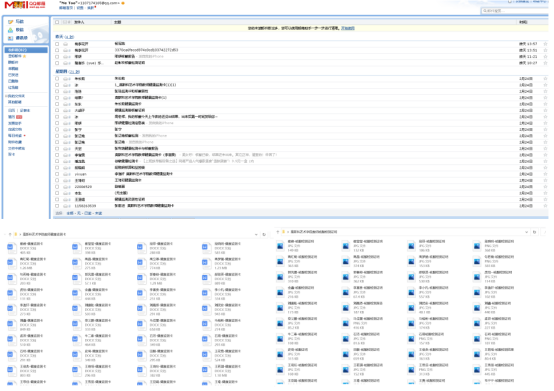
Task: Click the QQ Mail logo
Action: point(25,5)
